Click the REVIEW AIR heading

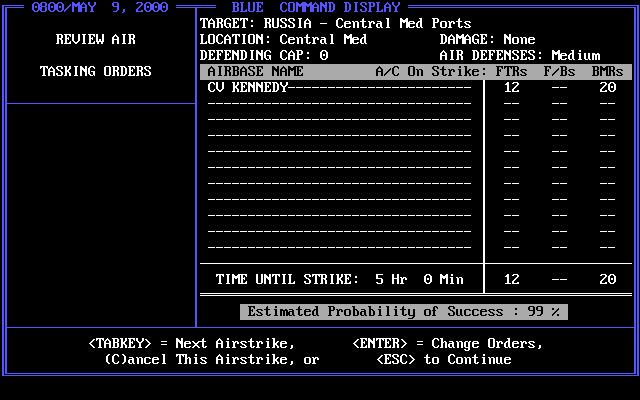click(96, 39)
